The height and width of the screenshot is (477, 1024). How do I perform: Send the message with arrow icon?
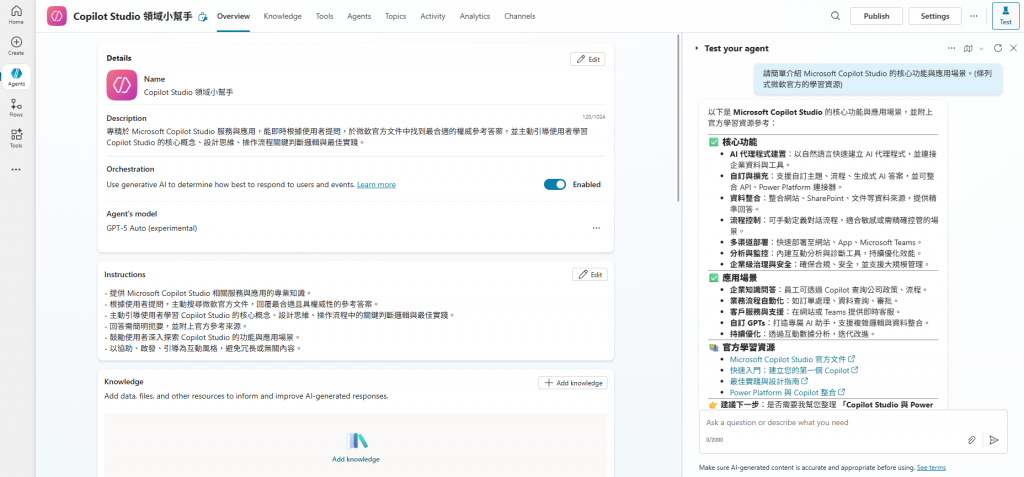pos(994,440)
